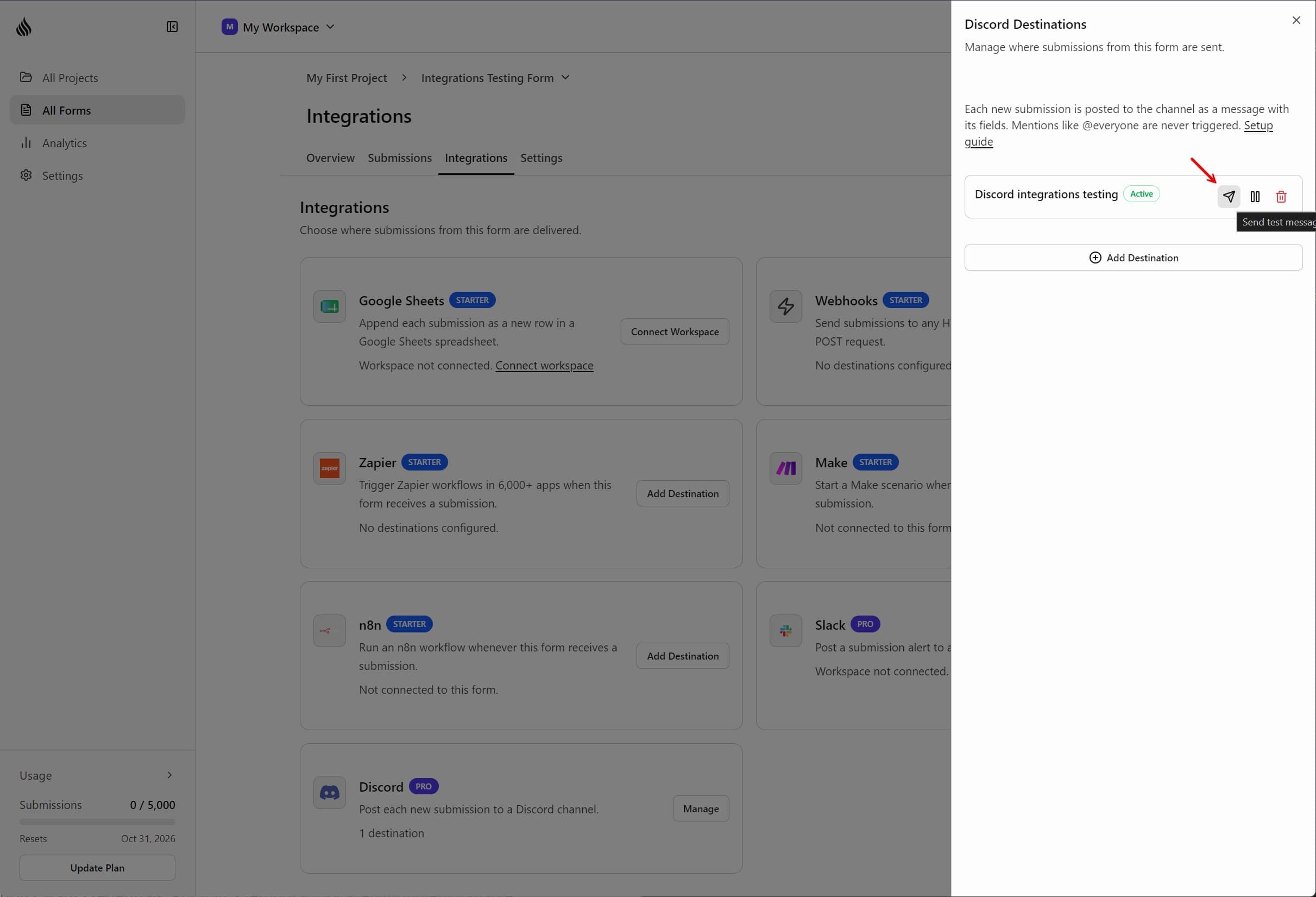
Task: Click the Update Plan button
Action: (x=97, y=868)
